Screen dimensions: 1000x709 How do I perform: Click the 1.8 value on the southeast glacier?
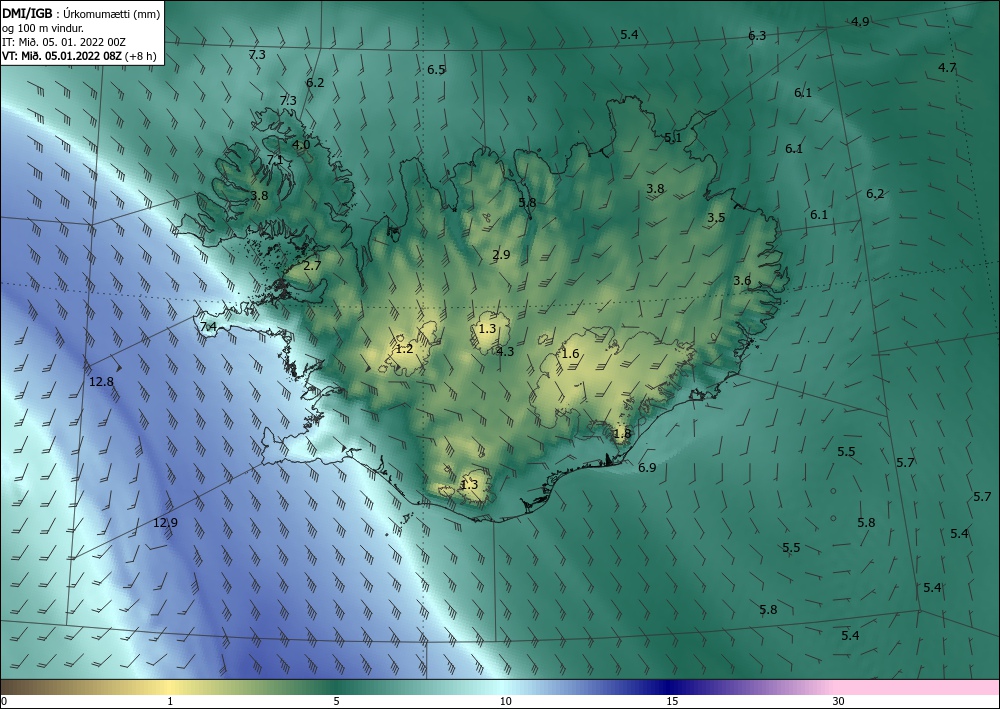click(x=622, y=434)
